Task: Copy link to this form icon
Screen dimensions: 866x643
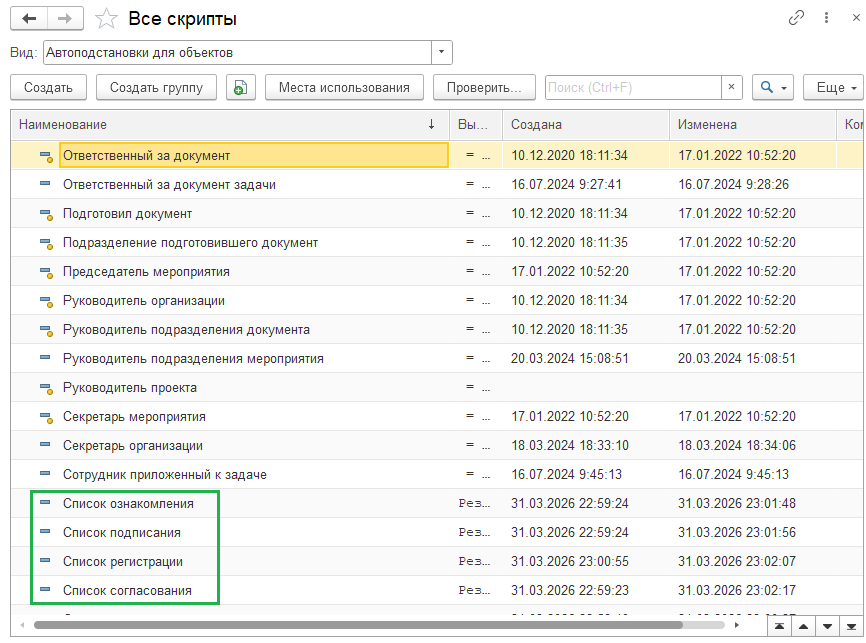Action: click(x=797, y=18)
